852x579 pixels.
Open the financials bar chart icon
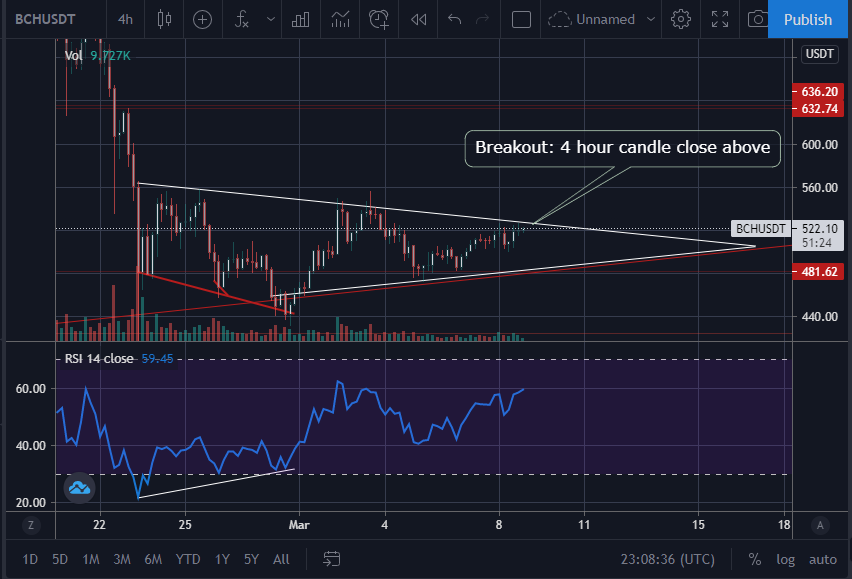300,20
